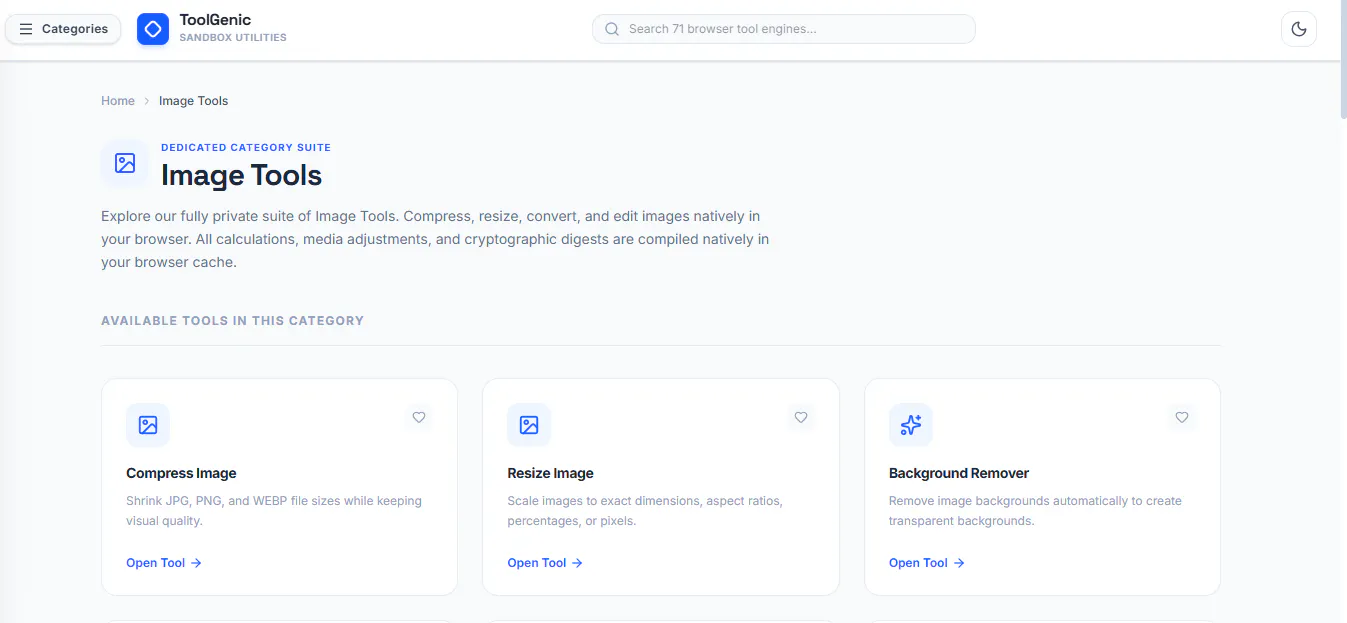Favorite the Compress Image tool
This screenshot has height=623, width=1347.
[x=419, y=417]
